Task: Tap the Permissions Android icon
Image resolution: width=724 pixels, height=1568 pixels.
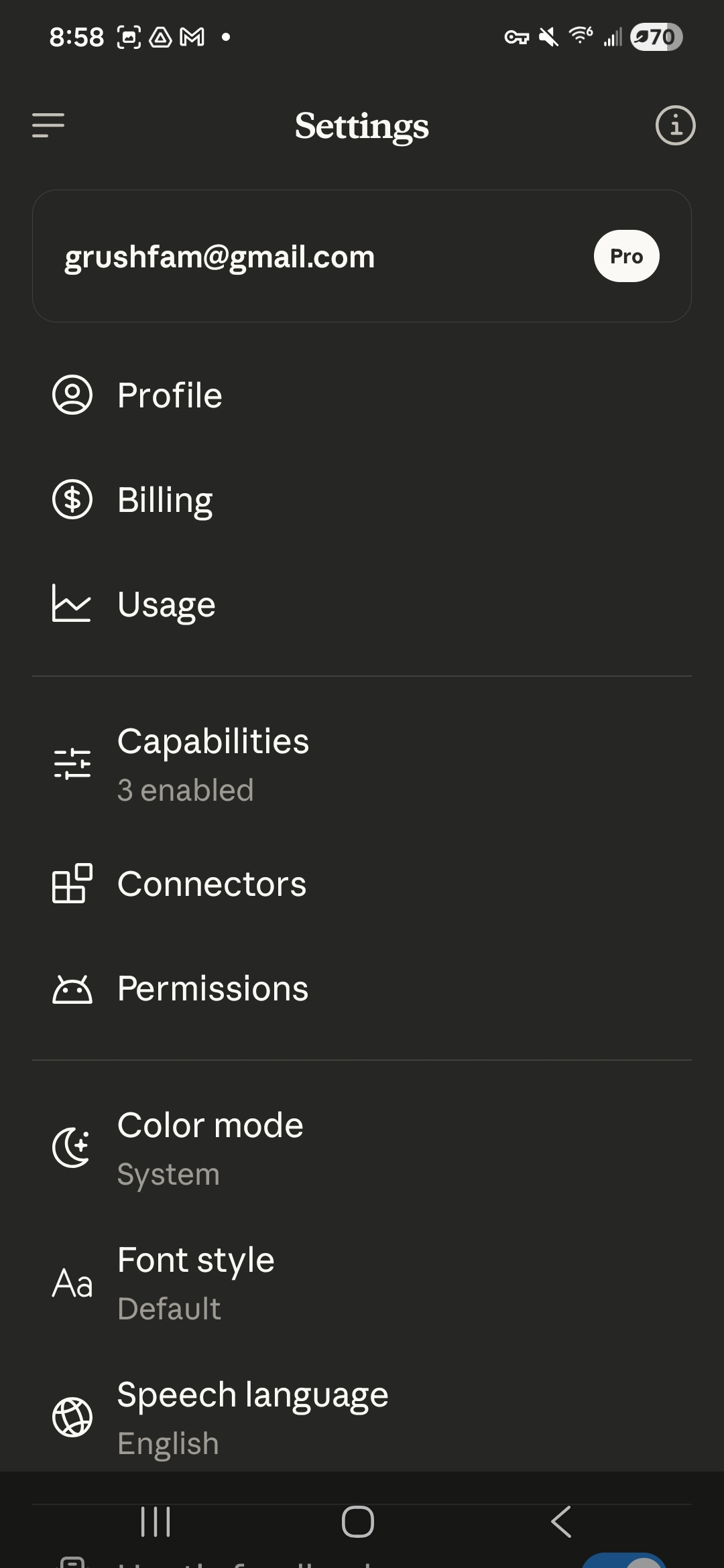Action: tap(72, 989)
